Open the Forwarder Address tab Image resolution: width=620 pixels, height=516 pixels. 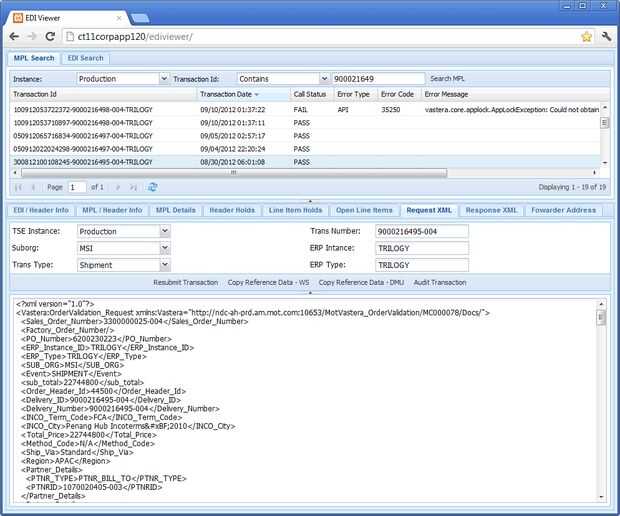(563, 210)
